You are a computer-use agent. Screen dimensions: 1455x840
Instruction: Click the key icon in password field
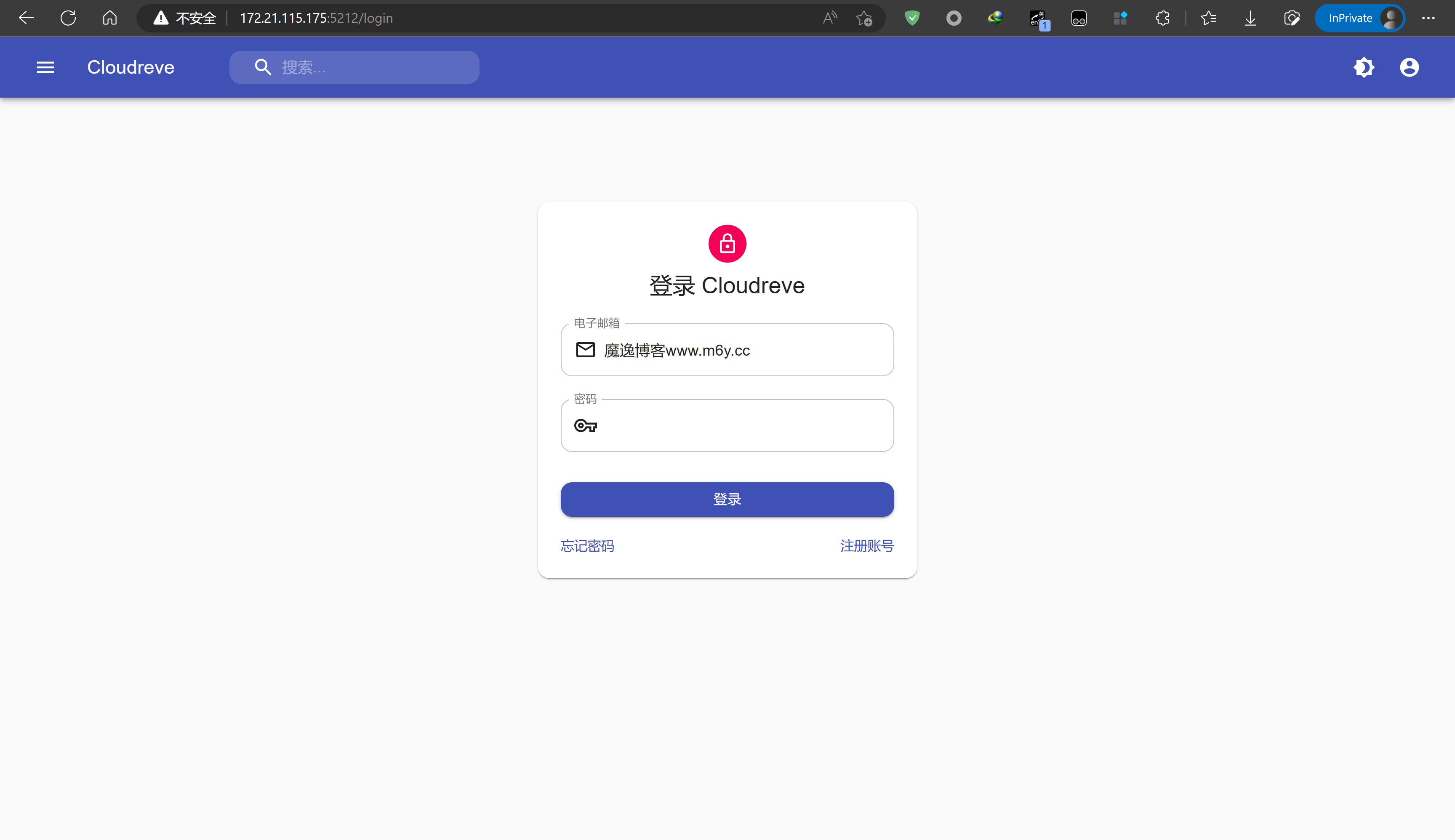[585, 426]
